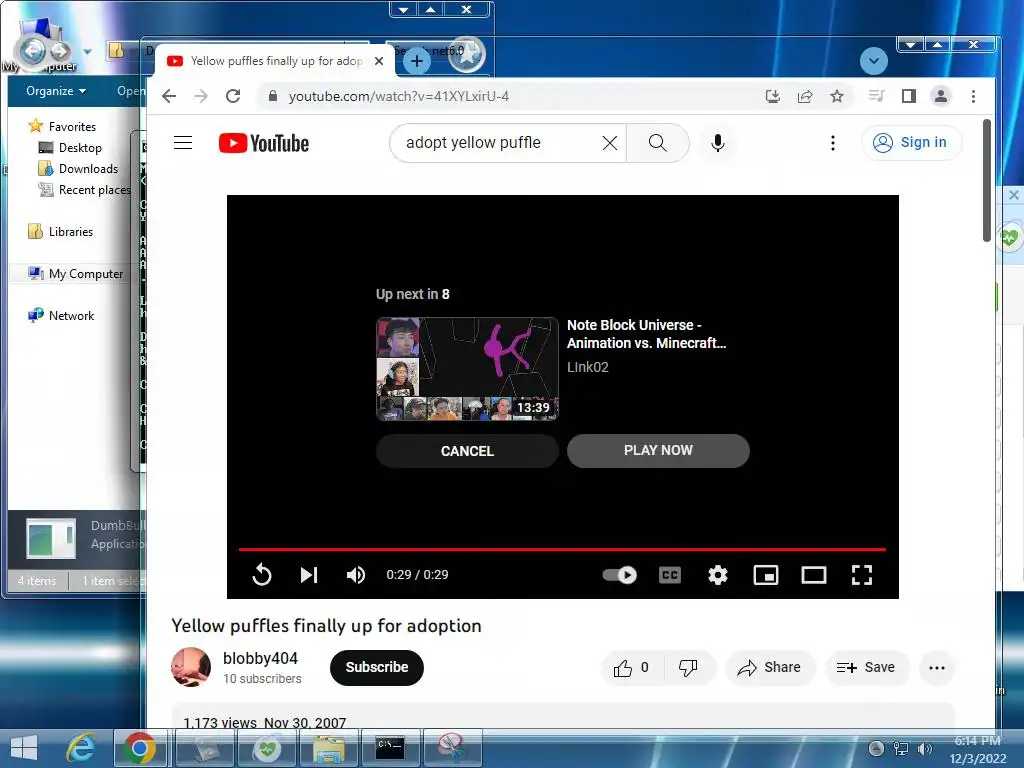Share the video
This screenshot has width=1024, height=768.
tap(769, 667)
